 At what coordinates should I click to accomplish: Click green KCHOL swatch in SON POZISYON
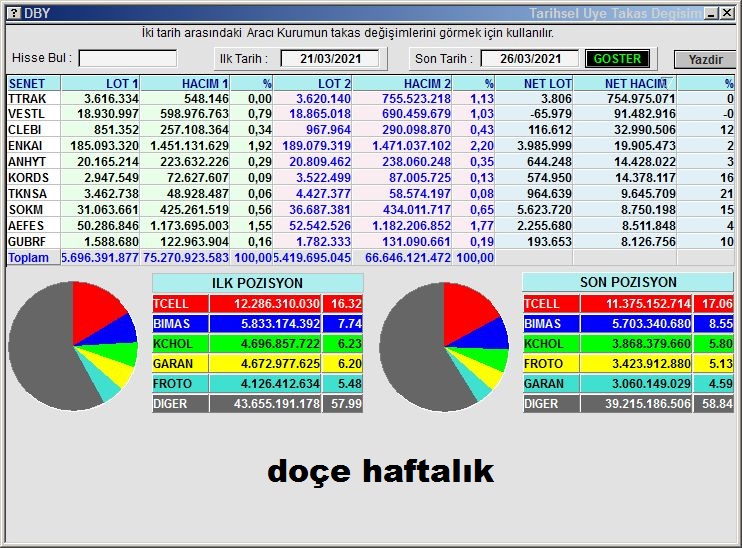pos(551,344)
